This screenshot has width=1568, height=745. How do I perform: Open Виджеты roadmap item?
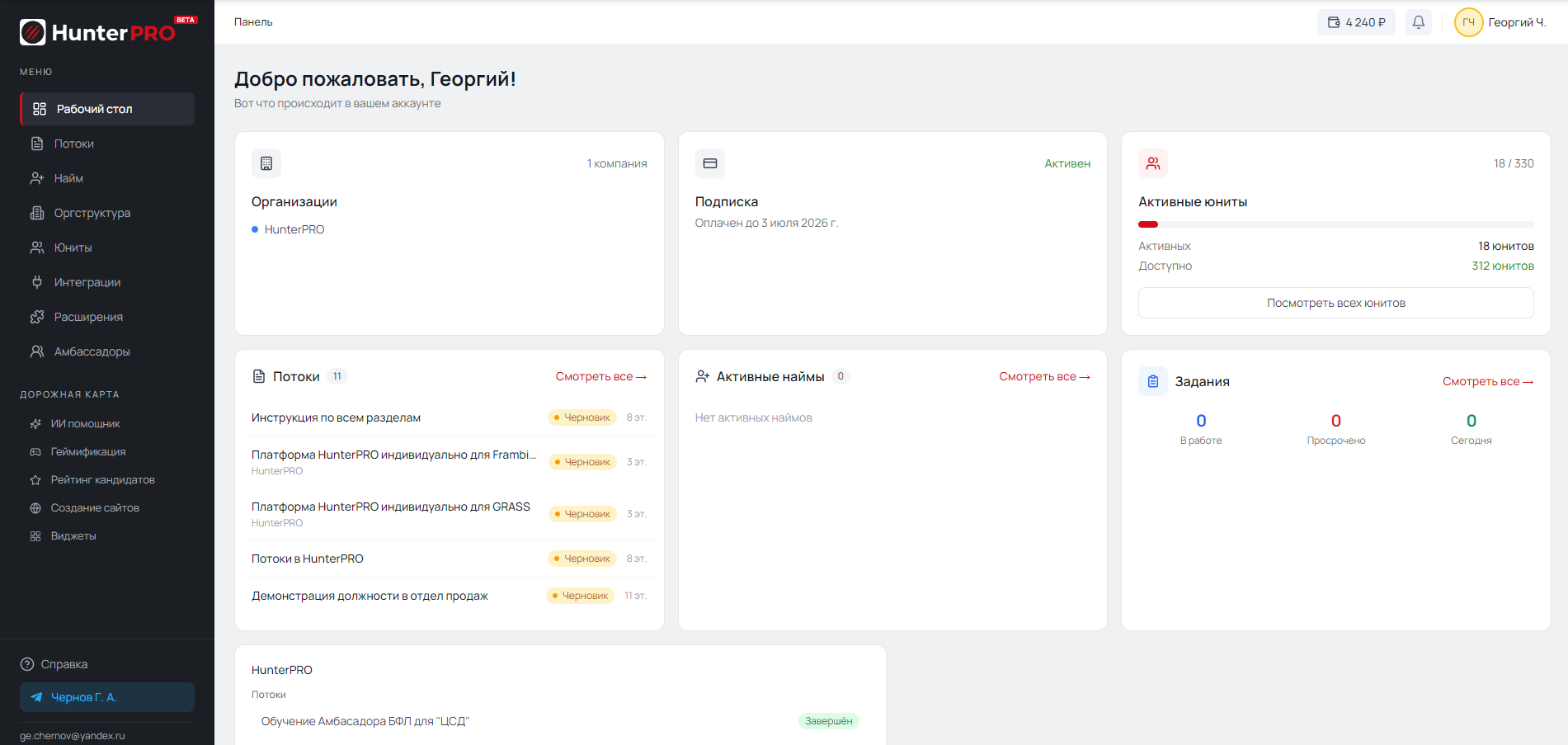click(x=107, y=536)
